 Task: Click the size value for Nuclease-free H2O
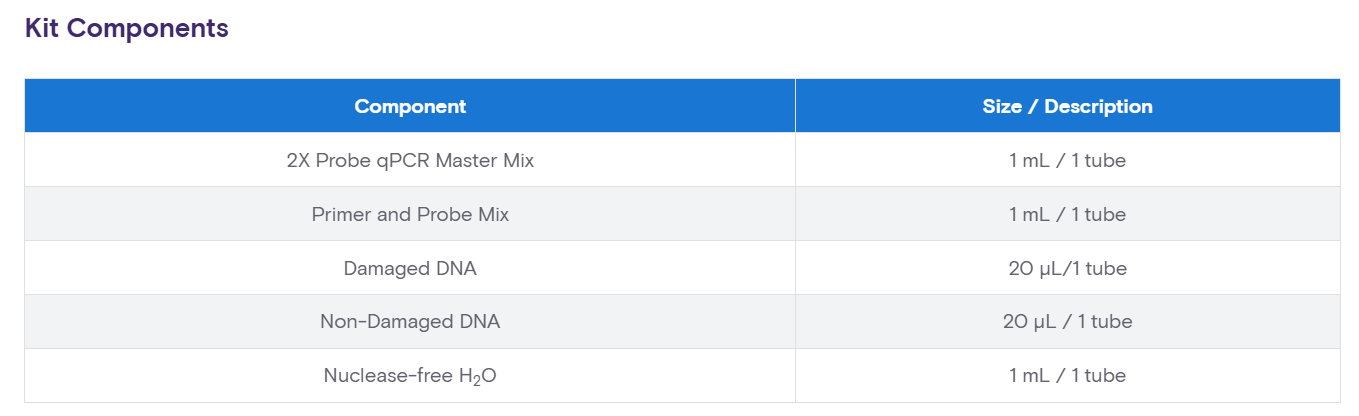coord(1067,376)
